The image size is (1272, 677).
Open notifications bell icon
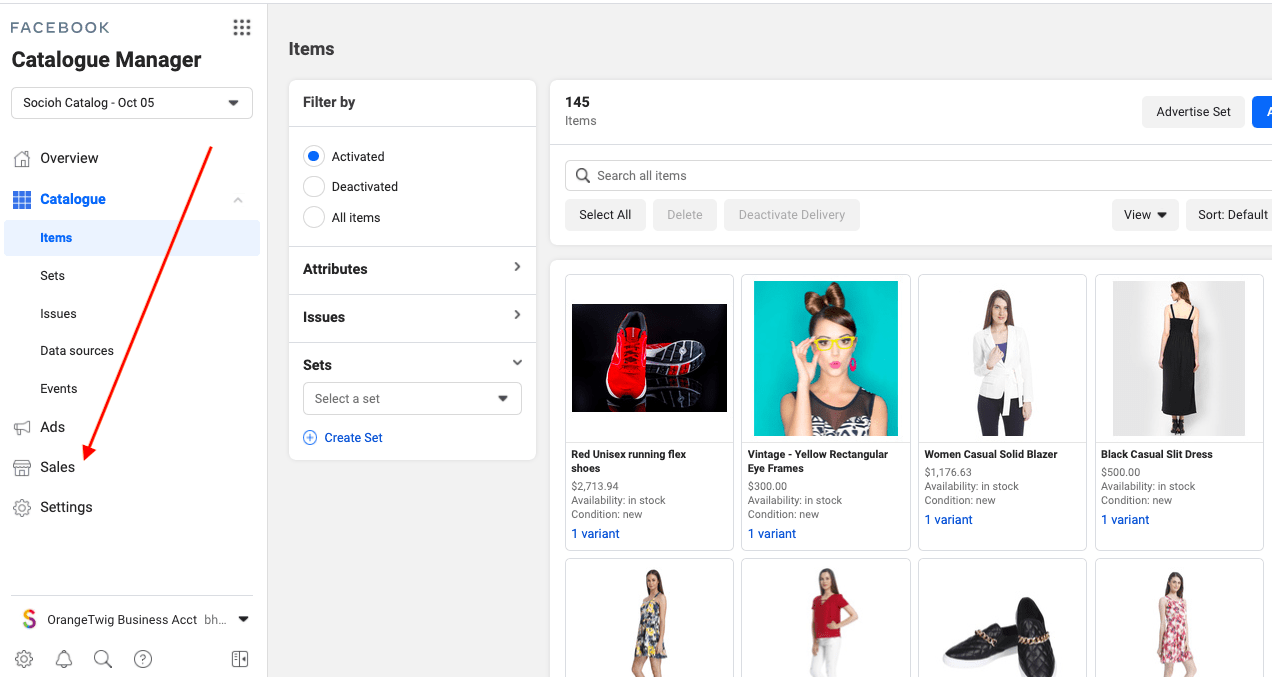click(x=64, y=659)
